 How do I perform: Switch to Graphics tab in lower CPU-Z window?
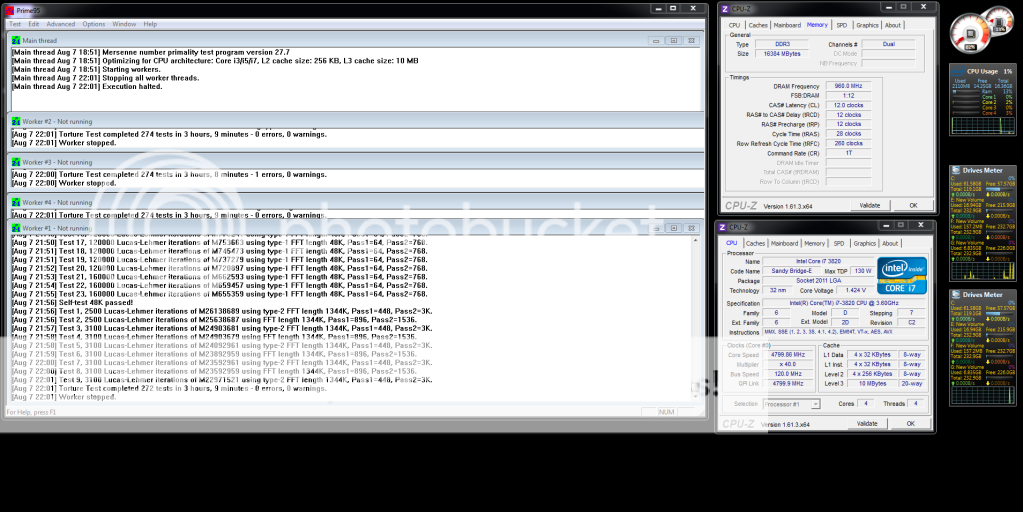click(864, 243)
